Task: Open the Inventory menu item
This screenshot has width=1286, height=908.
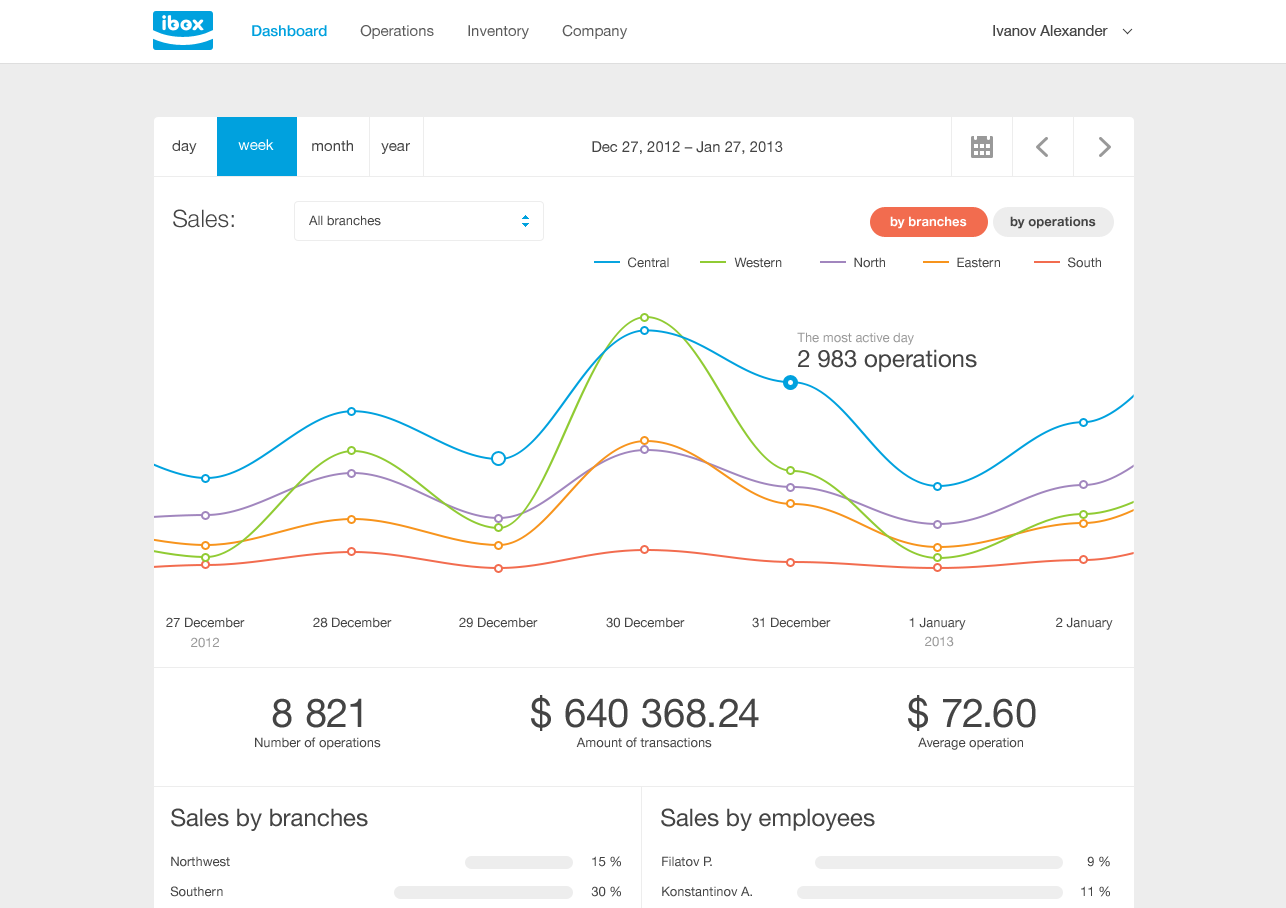Action: [x=498, y=31]
